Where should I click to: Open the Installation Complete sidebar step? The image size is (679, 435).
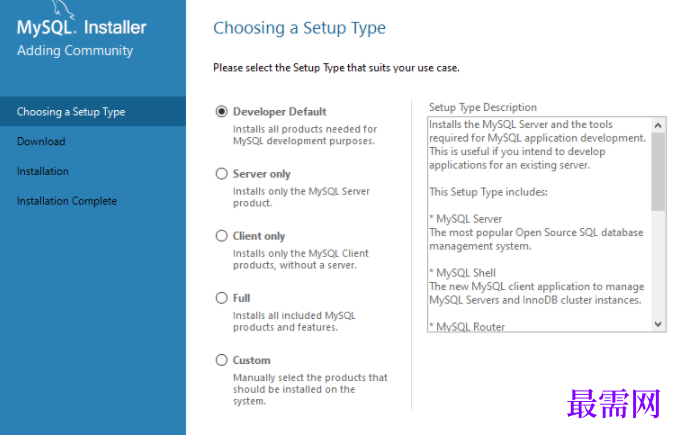[67, 201]
